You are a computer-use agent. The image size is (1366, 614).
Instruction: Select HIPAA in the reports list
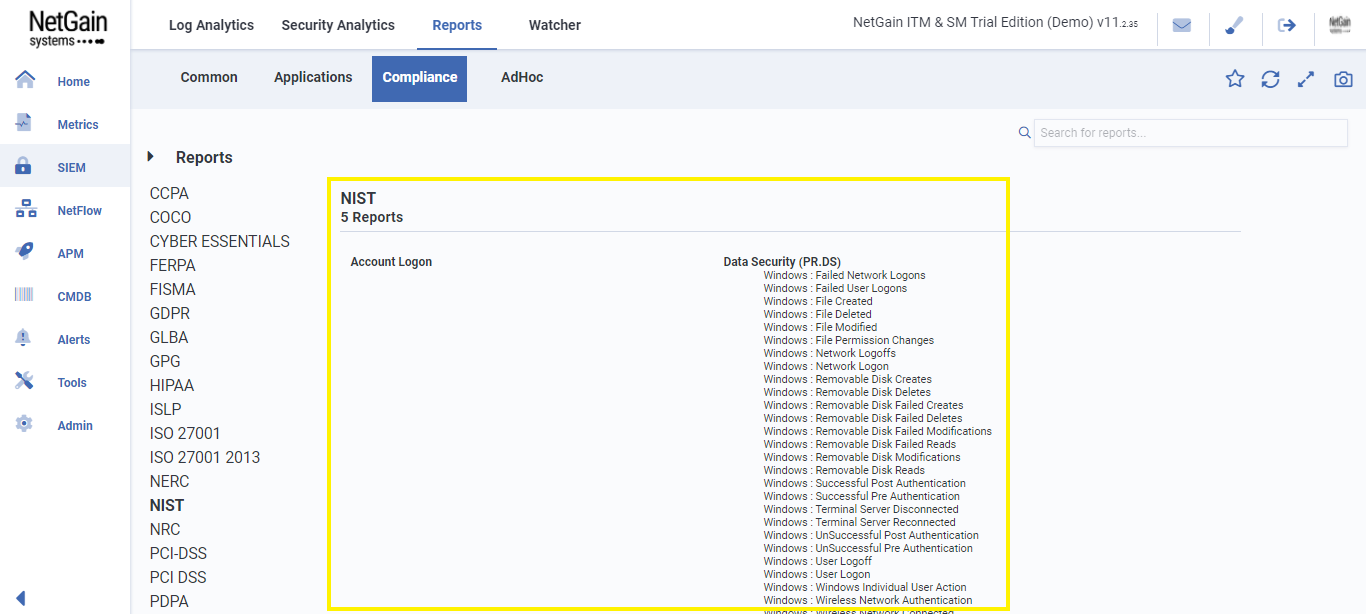tap(172, 385)
